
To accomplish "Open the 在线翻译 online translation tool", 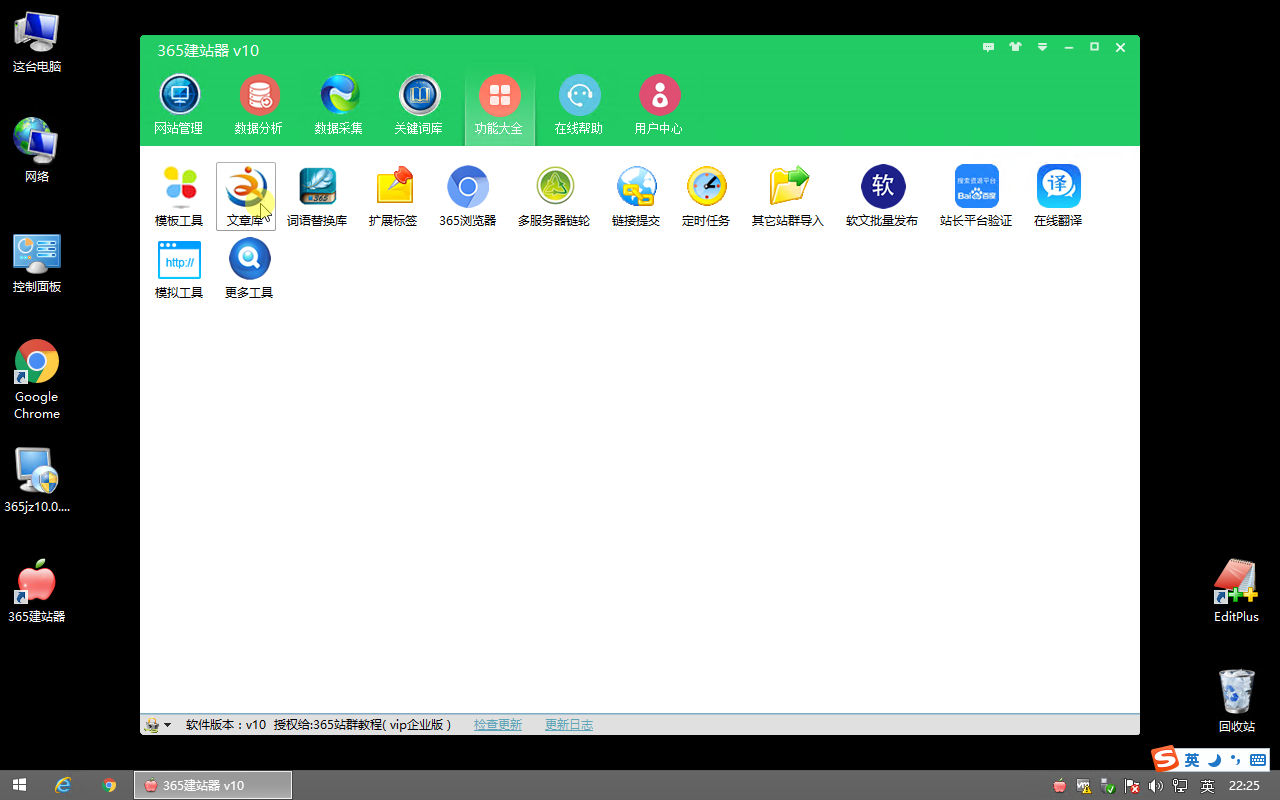I will pyautogui.click(x=1058, y=196).
